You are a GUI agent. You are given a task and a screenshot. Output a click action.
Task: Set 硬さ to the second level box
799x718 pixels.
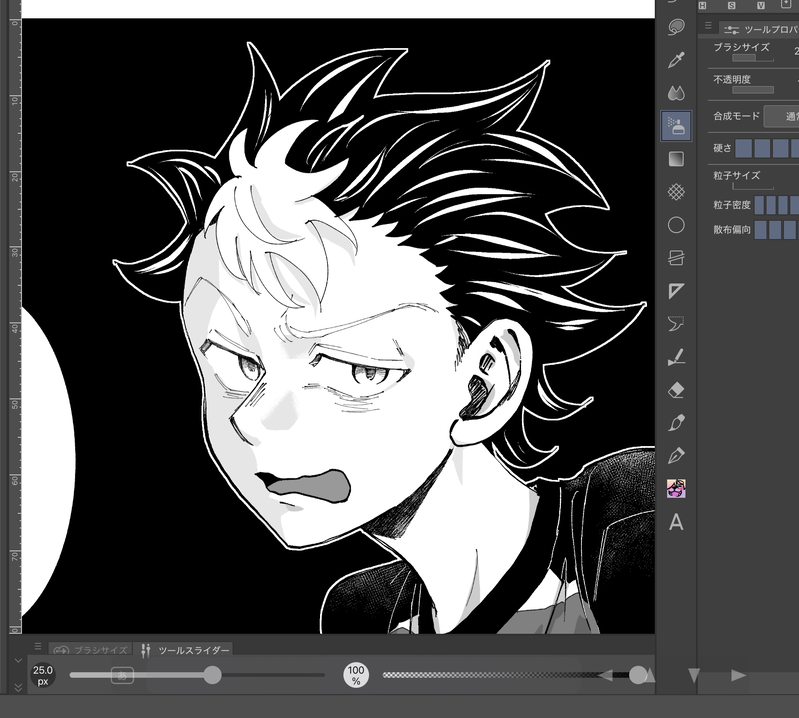pyautogui.click(x=762, y=148)
